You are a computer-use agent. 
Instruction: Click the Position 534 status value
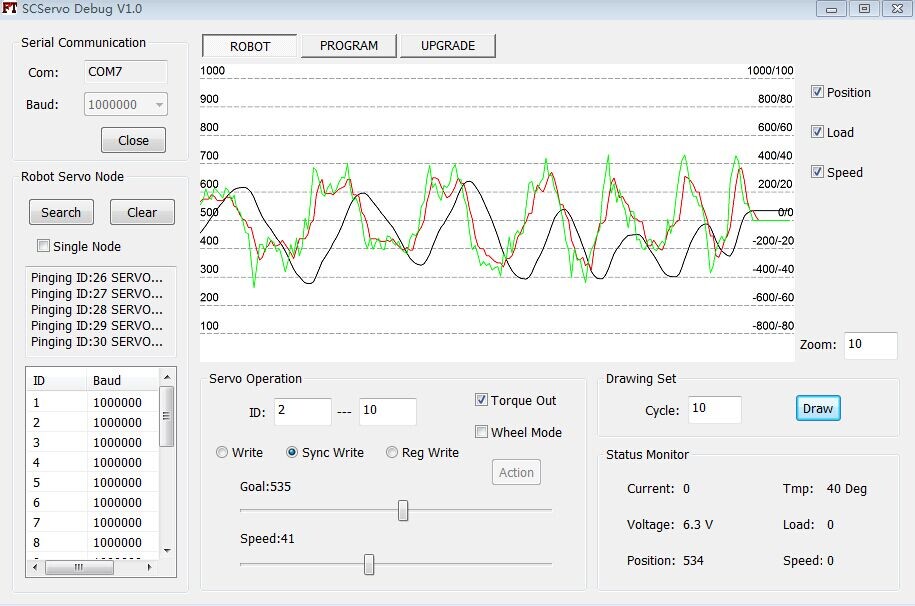tap(693, 560)
